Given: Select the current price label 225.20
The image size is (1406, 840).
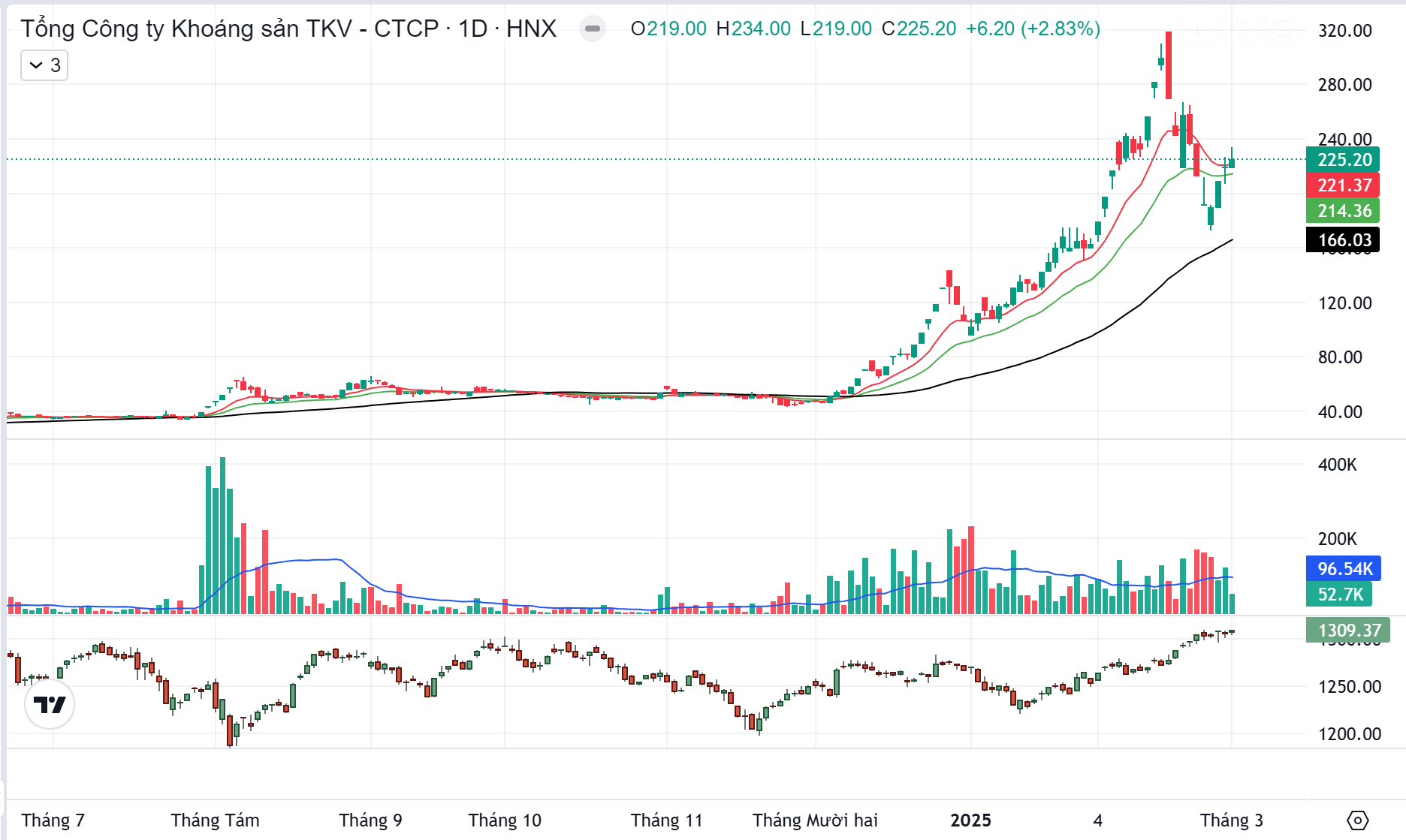Looking at the screenshot, I should (1344, 160).
